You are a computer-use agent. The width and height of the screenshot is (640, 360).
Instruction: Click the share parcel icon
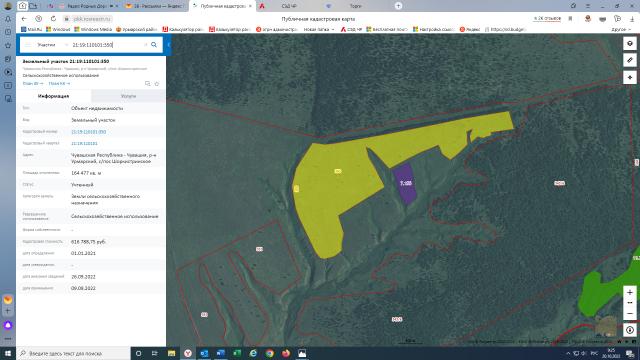[x=147, y=84]
